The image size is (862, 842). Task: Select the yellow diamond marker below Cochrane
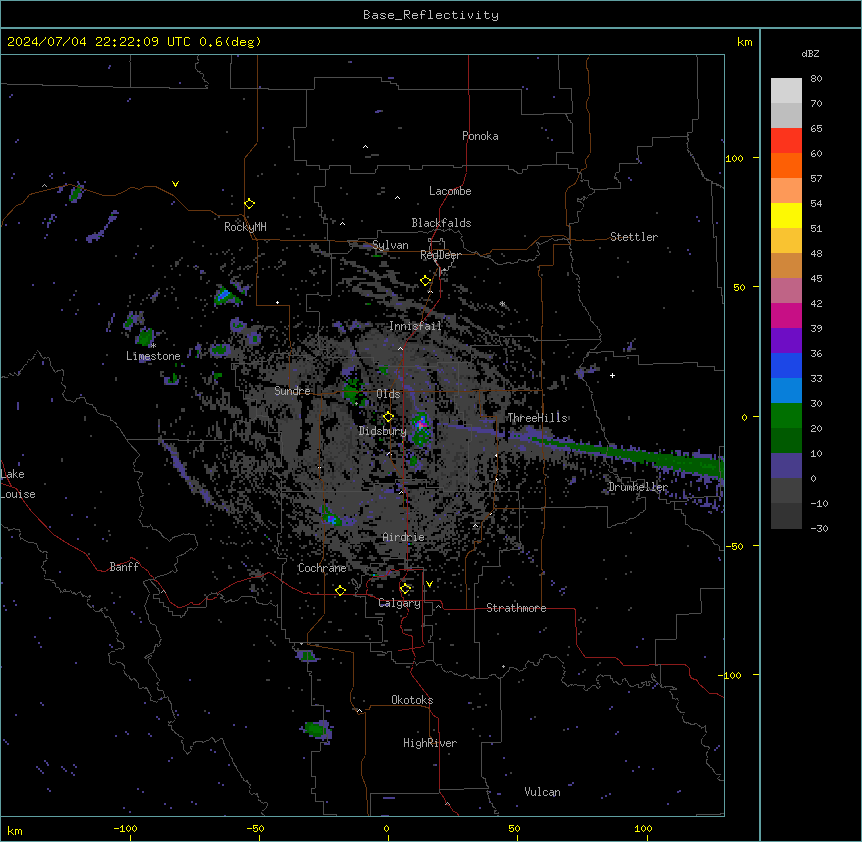[340, 590]
